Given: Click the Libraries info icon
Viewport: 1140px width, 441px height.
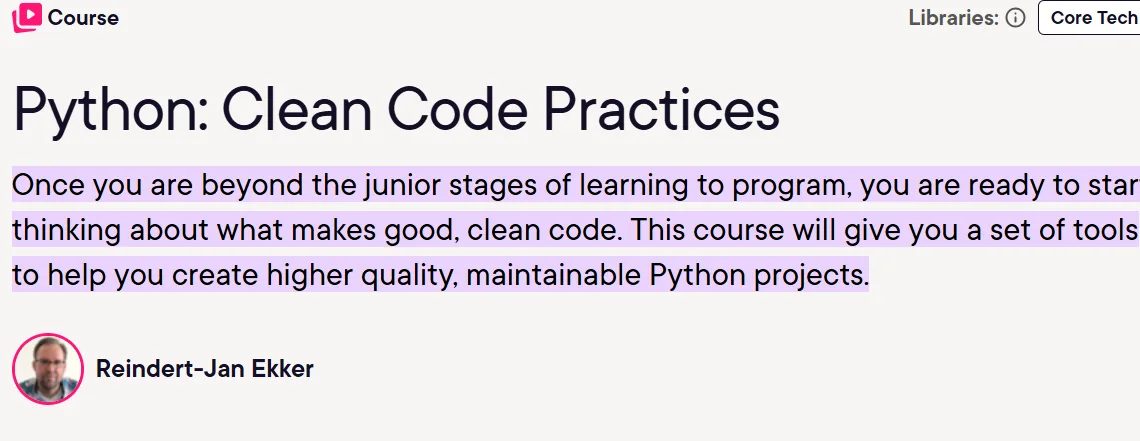Looking at the screenshot, I should pyautogui.click(x=1015, y=18).
